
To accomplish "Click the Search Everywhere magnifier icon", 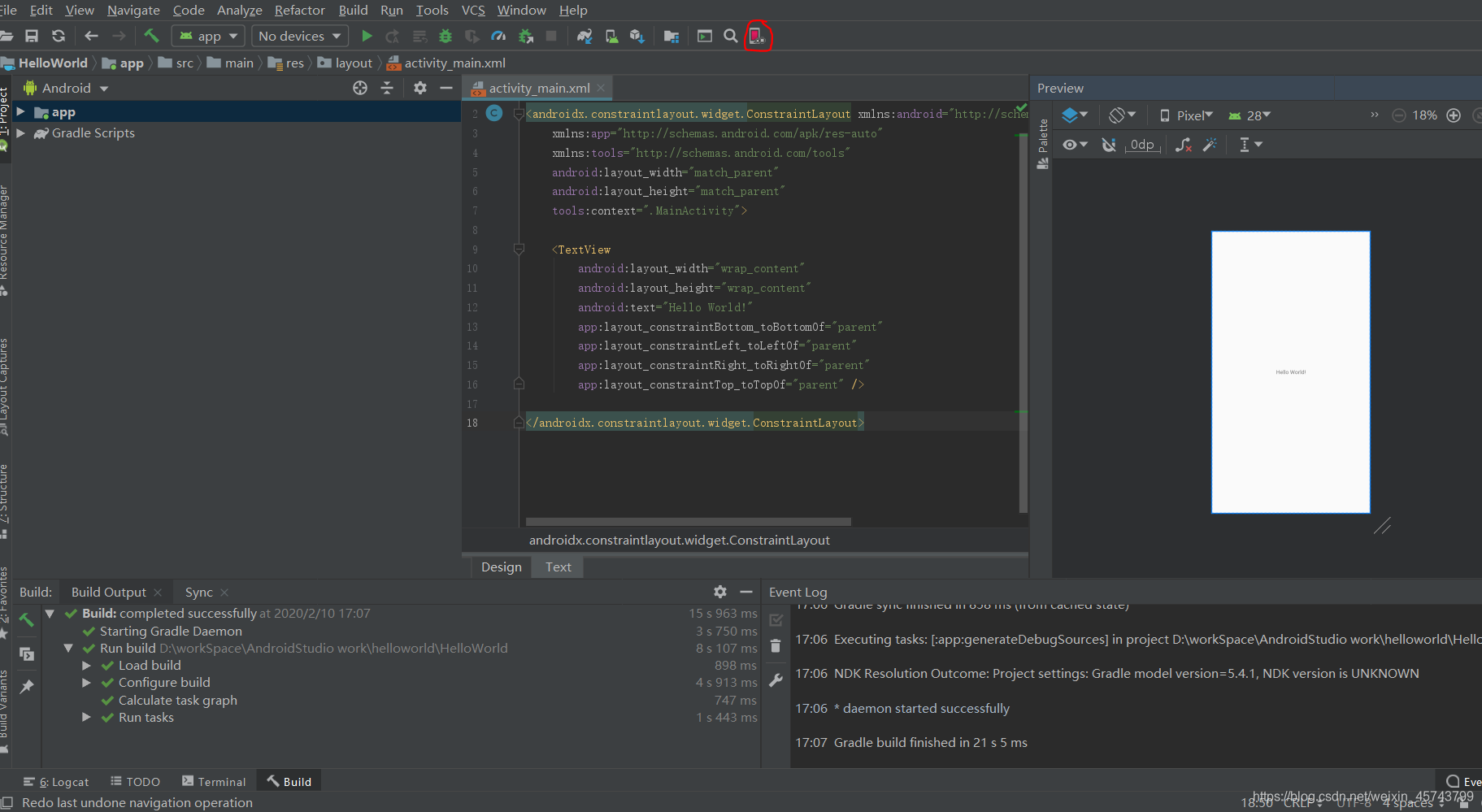I will pos(731,36).
